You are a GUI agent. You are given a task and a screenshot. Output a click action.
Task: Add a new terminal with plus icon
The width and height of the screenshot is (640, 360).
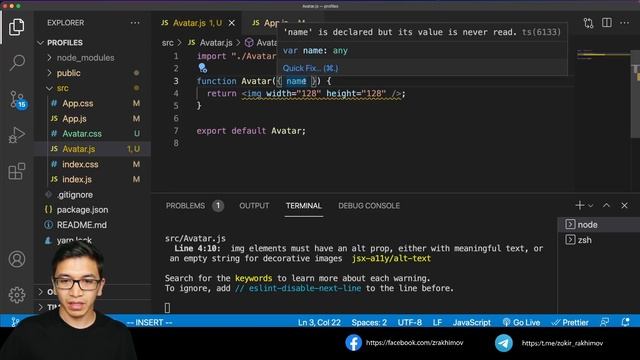[x=580, y=205]
